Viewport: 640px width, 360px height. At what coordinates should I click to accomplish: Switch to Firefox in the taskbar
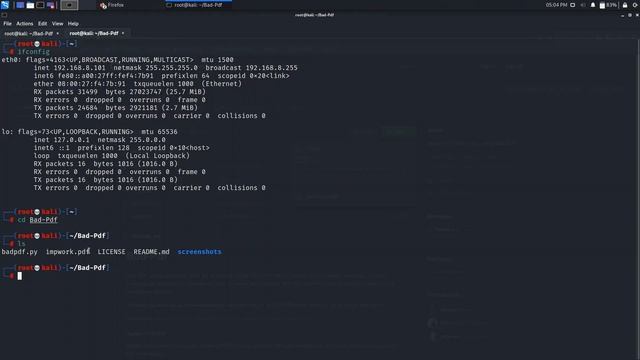point(112,5)
